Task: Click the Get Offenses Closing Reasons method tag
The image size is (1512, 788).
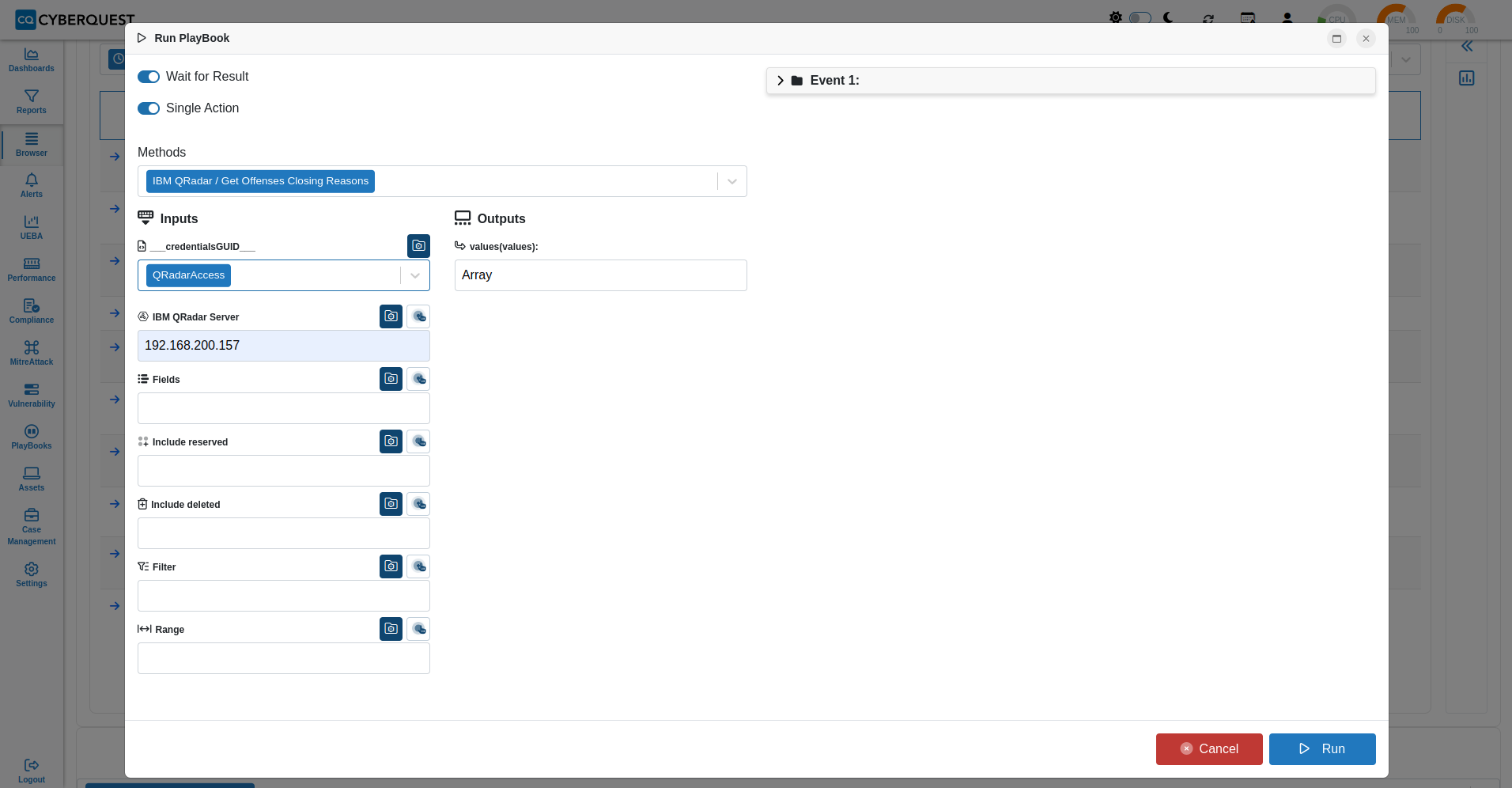Action: [260, 181]
